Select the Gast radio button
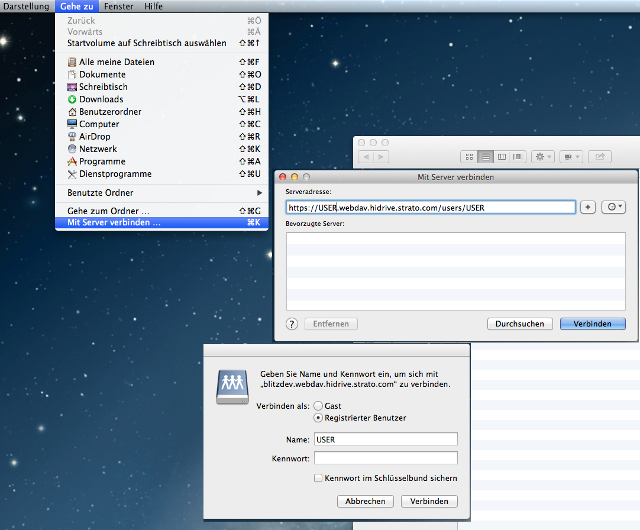640x530 pixels. coord(318,406)
